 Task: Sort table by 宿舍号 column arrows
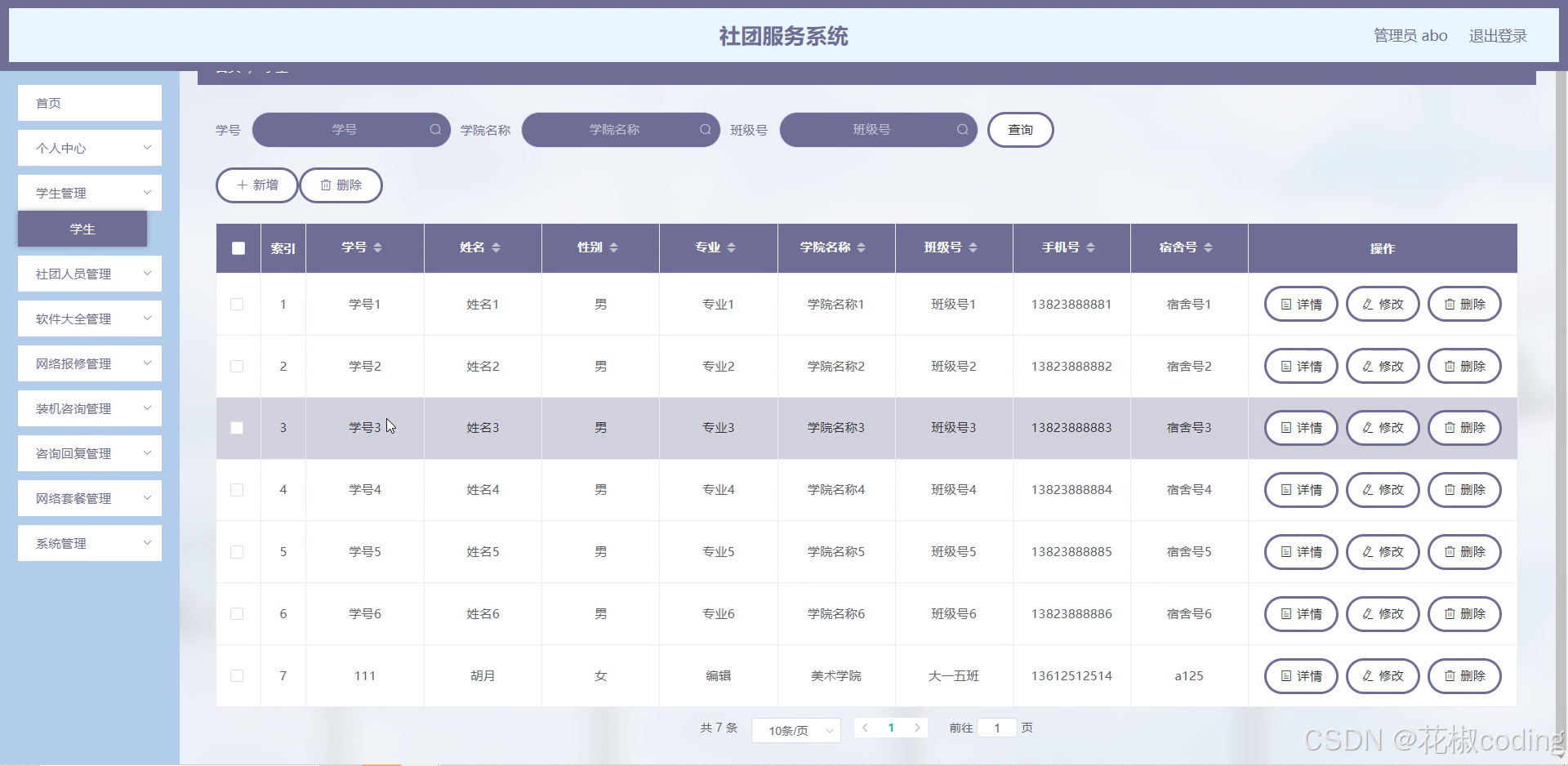(1208, 247)
